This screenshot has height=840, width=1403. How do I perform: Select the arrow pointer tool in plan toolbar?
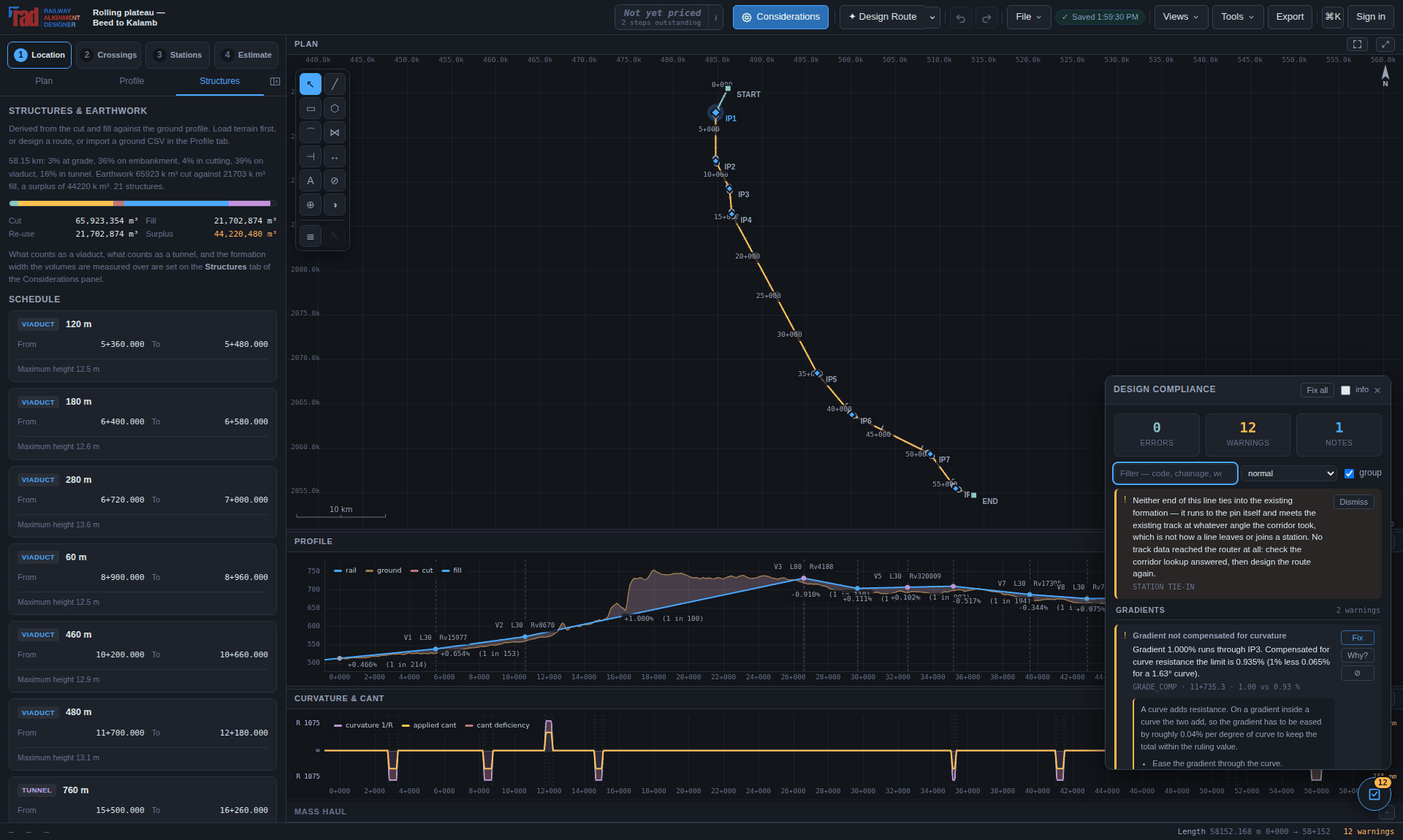pyautogui.click(x=311, y=84)
